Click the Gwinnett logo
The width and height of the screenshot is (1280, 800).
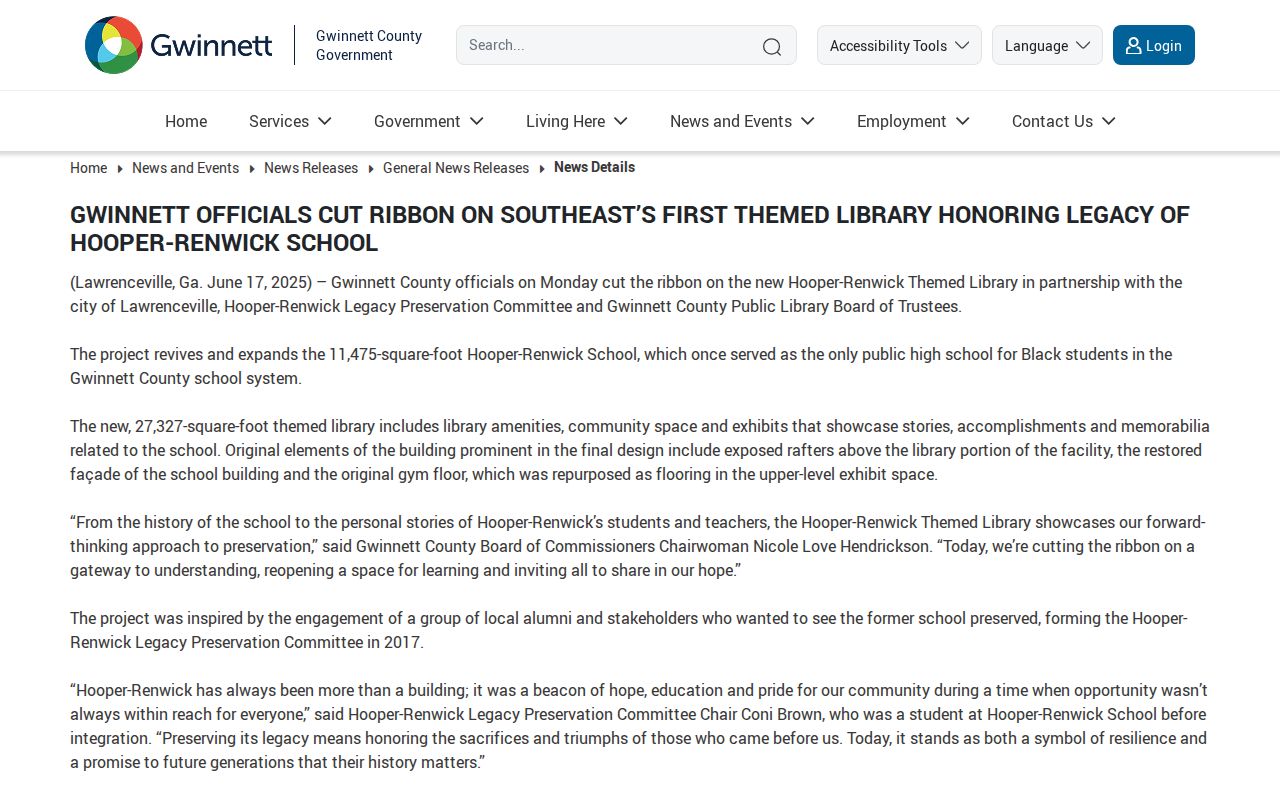point(178,45)
